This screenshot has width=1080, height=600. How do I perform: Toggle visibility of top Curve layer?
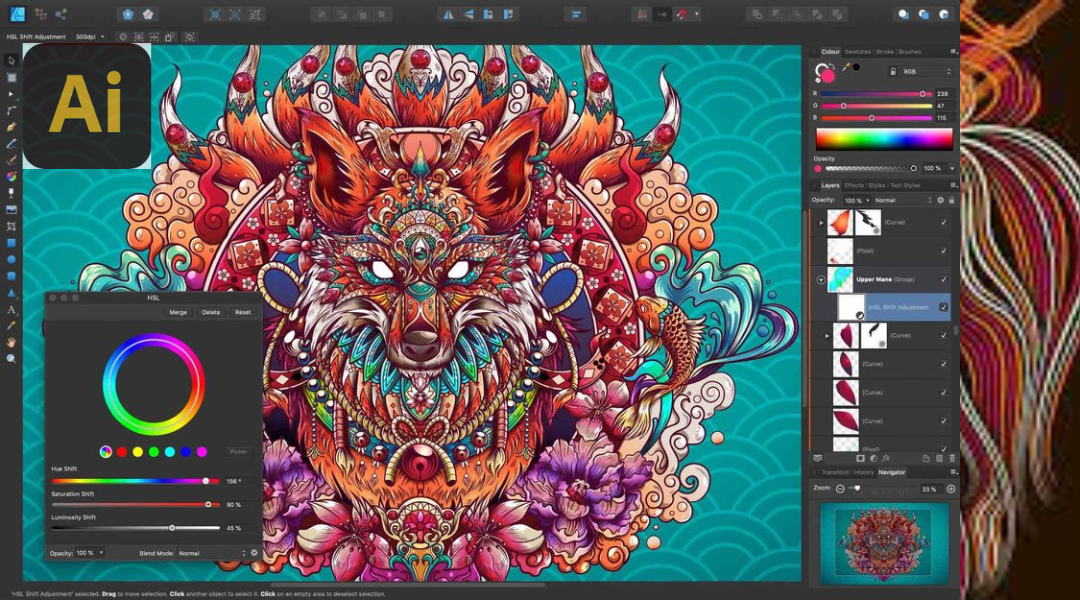click(x=944, y=223)
